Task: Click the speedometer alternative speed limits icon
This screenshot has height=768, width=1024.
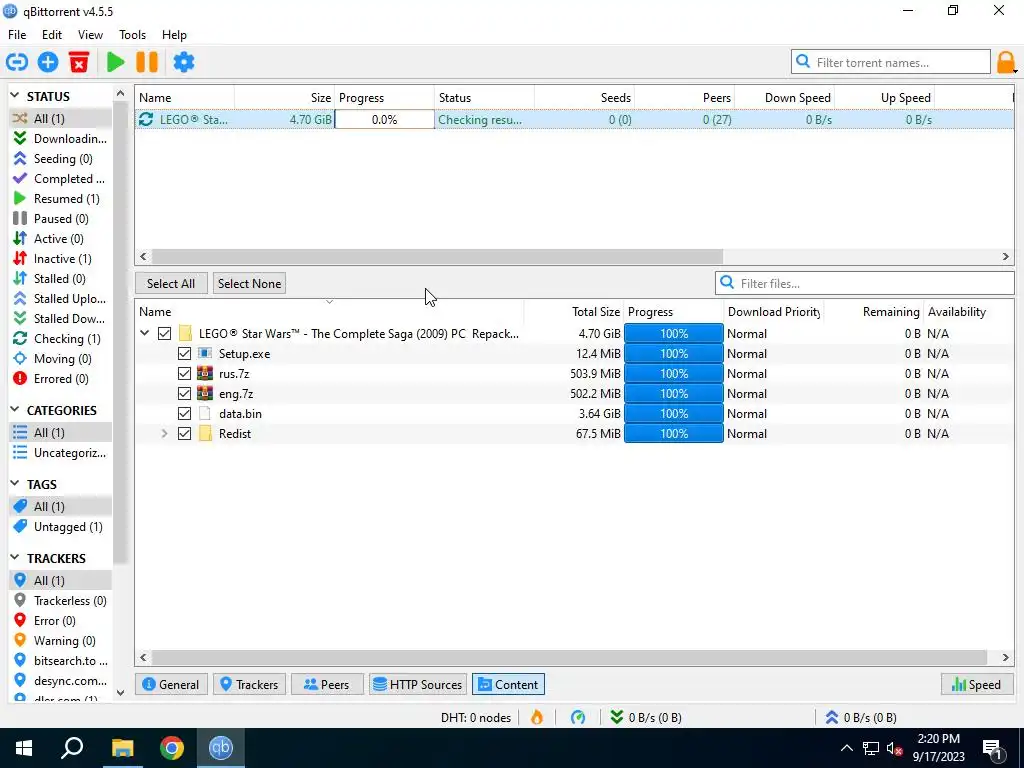Action: (578, 717)
